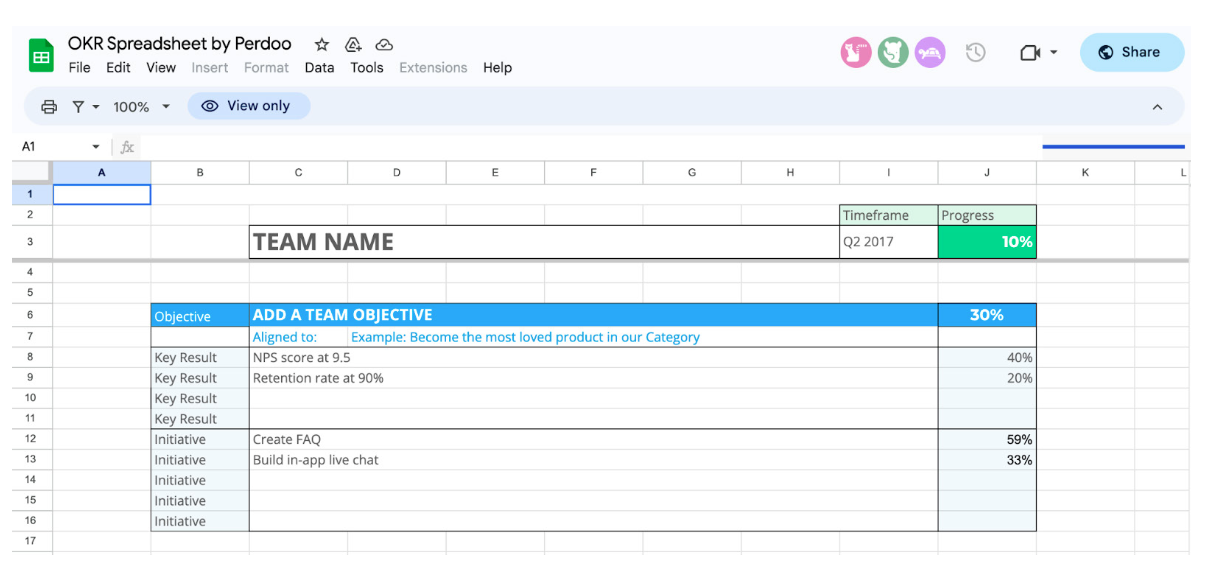The height and width of the screenshot is (573, 1214).
Task: Click the purple collaborator avatar
Action: point(930,52)
